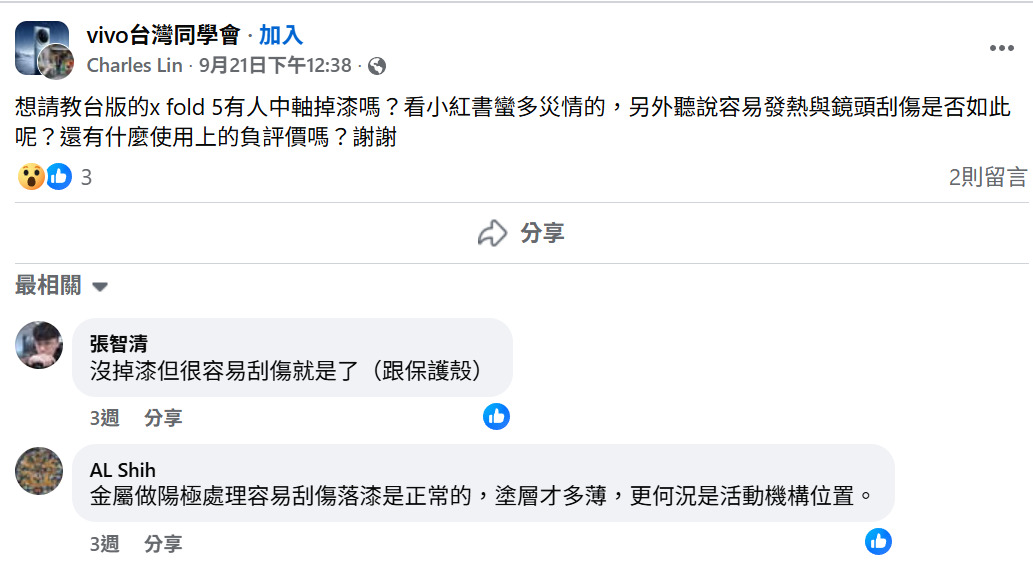Click the thumbs-up reaction icon under post
The height and width of the screenshot is (570, 1033).
59,177
